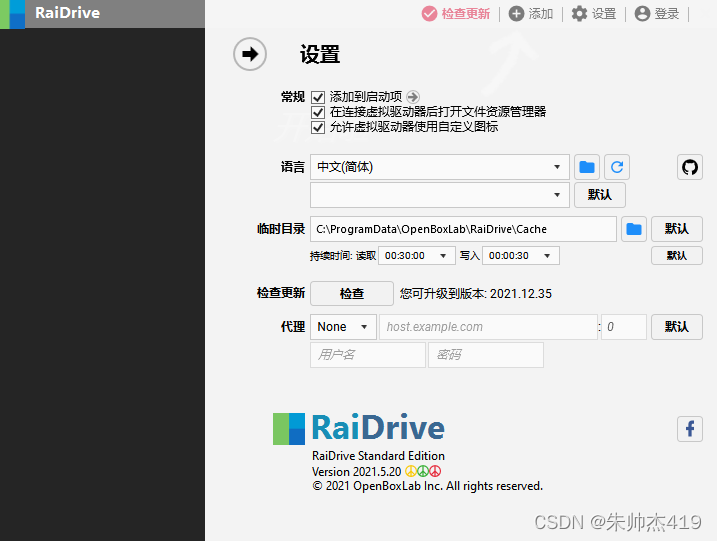
Task: Click the 检查更新 checkmark icon in header
Action: (429, 14)
